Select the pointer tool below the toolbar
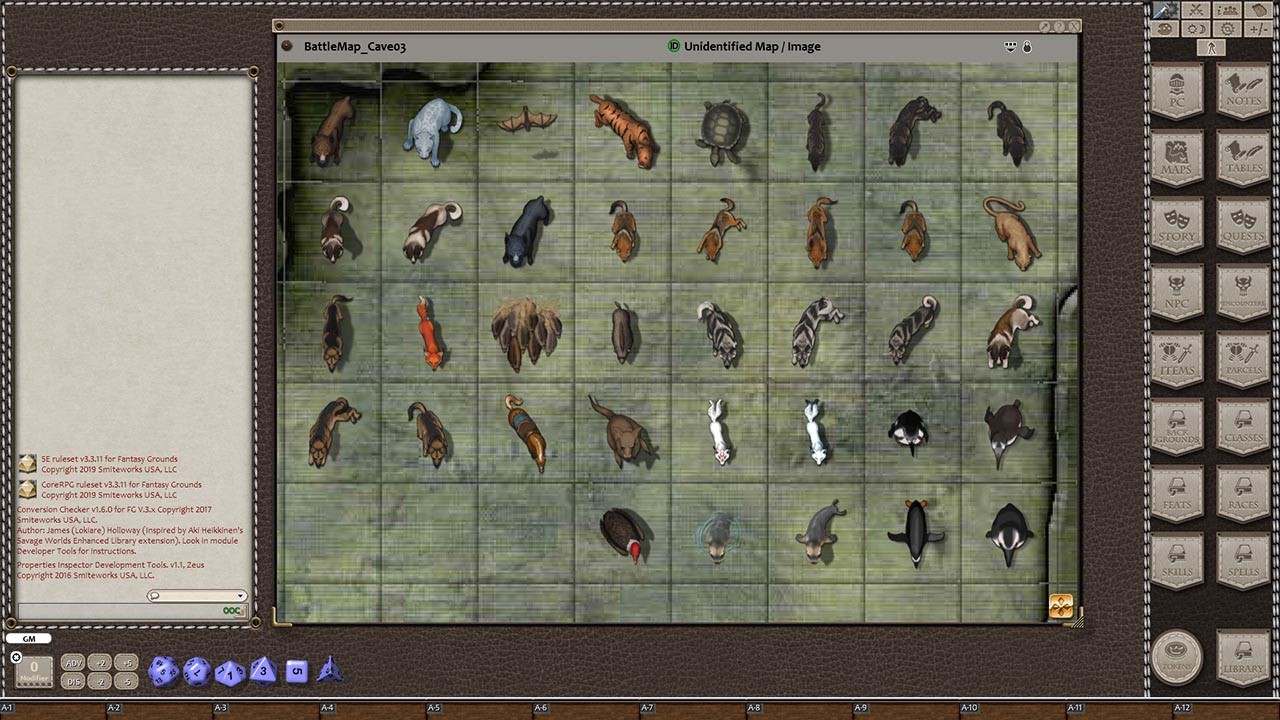 [x=1211, y=47]
